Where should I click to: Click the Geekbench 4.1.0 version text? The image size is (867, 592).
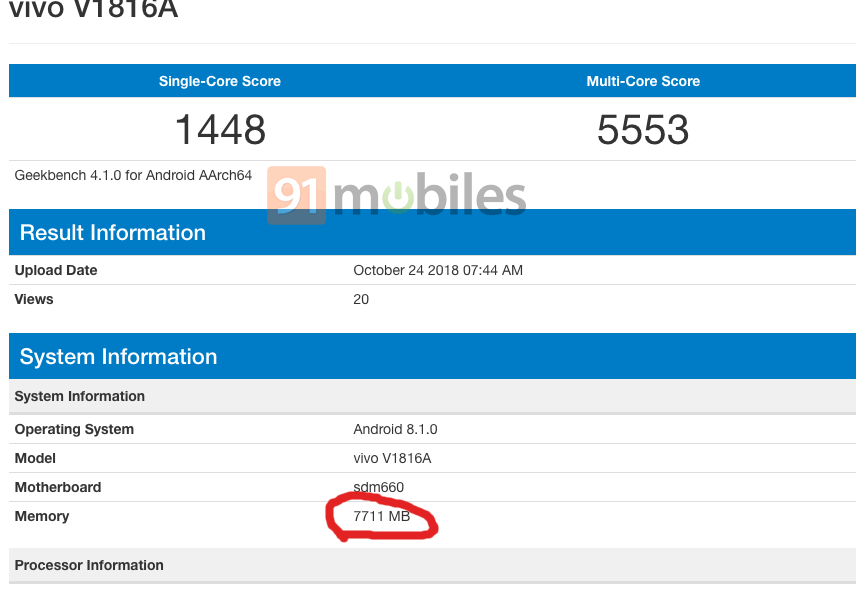pos(133,175)
